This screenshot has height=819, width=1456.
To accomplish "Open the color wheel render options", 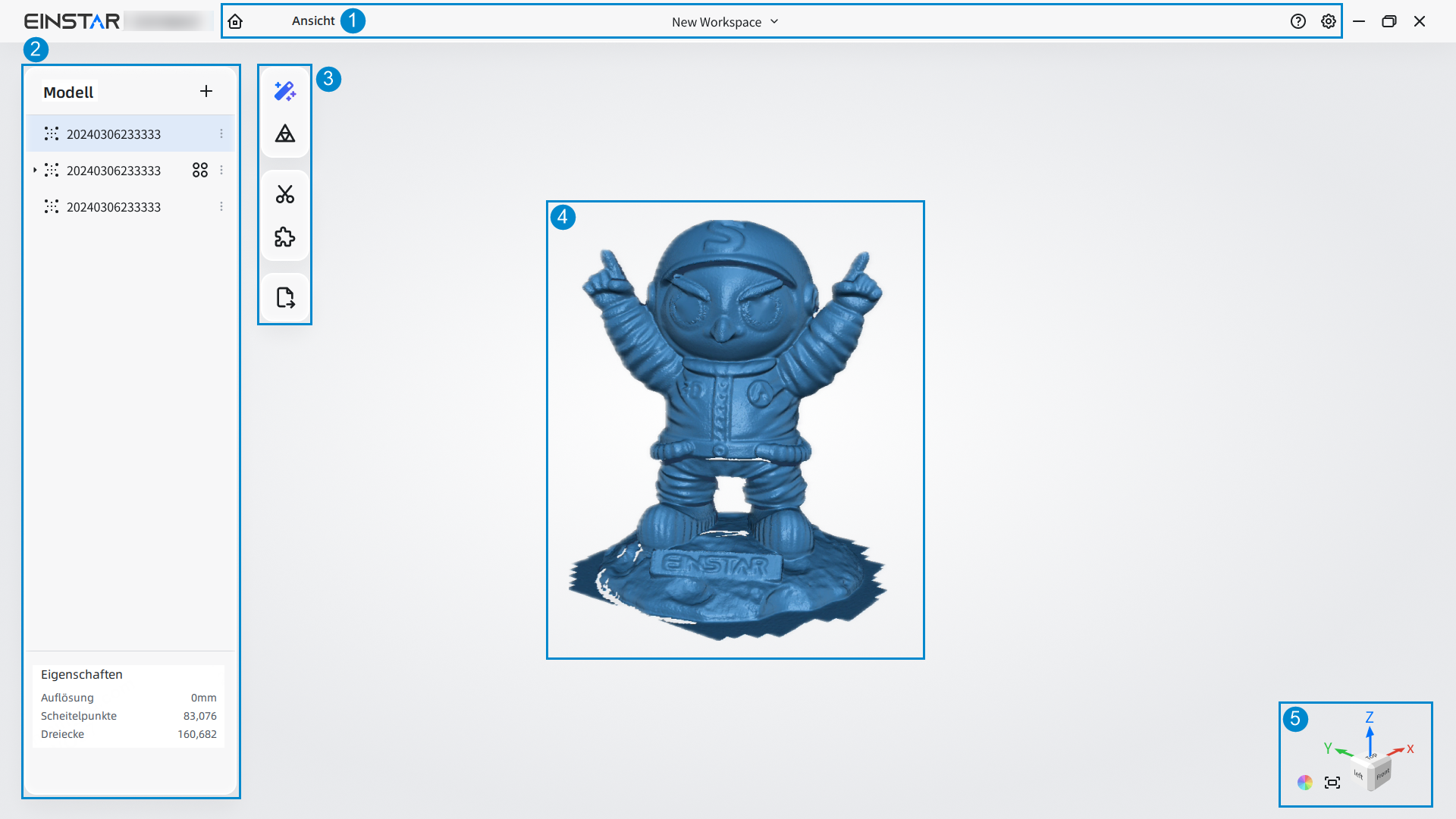I will [1305, 783].
